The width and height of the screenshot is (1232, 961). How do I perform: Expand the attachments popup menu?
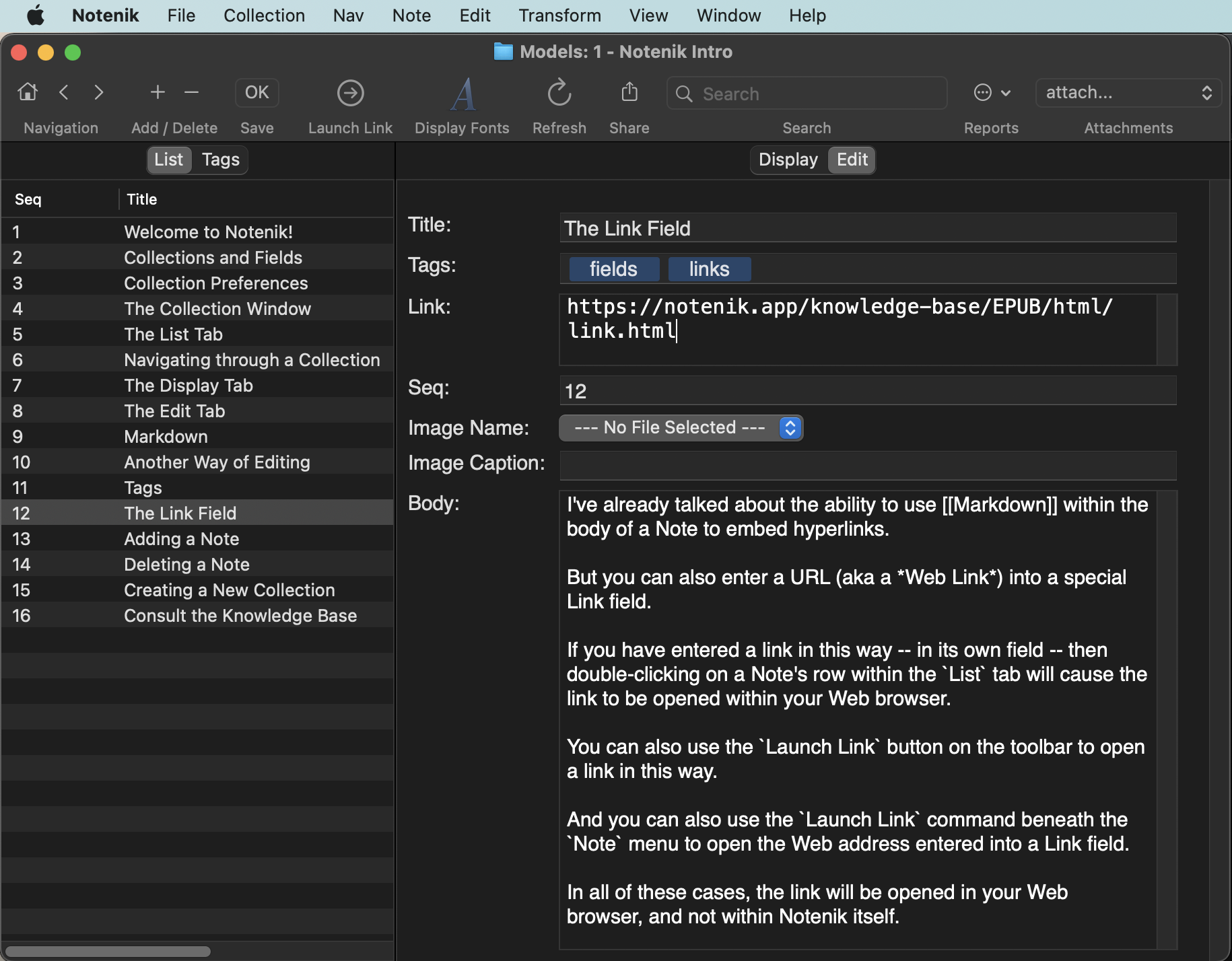click(1128, 93)
